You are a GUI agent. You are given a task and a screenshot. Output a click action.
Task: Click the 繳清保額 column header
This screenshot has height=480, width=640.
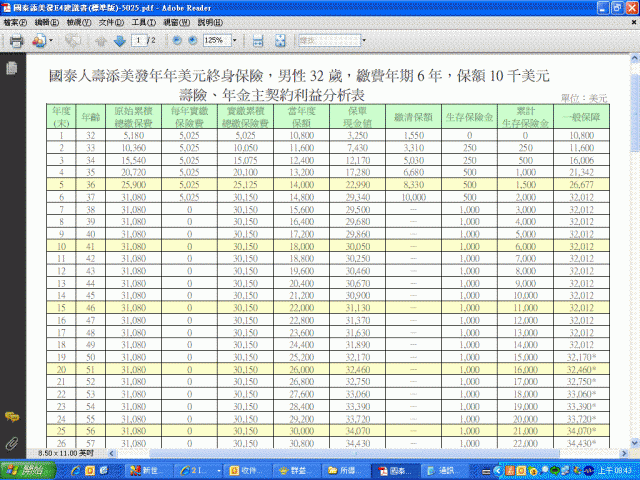click(x=413, y=117)
